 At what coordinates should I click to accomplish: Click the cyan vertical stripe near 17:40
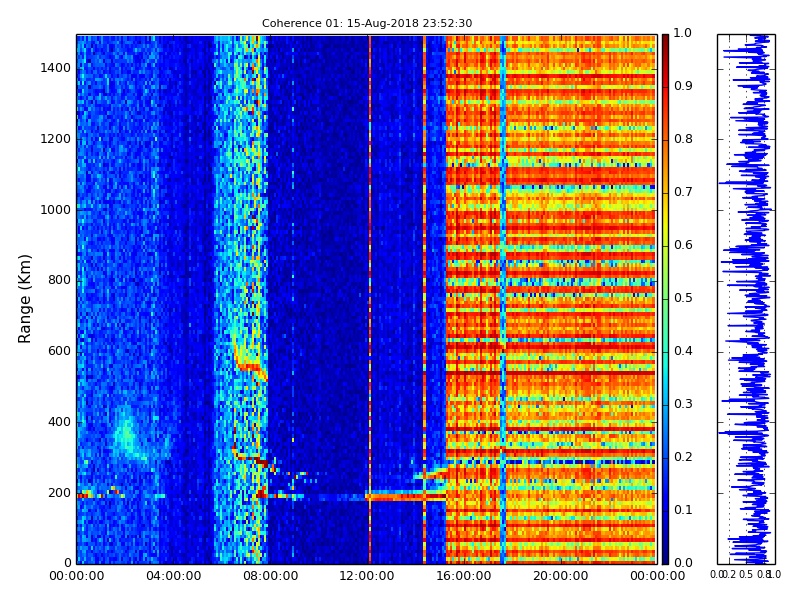coord(503,299)
